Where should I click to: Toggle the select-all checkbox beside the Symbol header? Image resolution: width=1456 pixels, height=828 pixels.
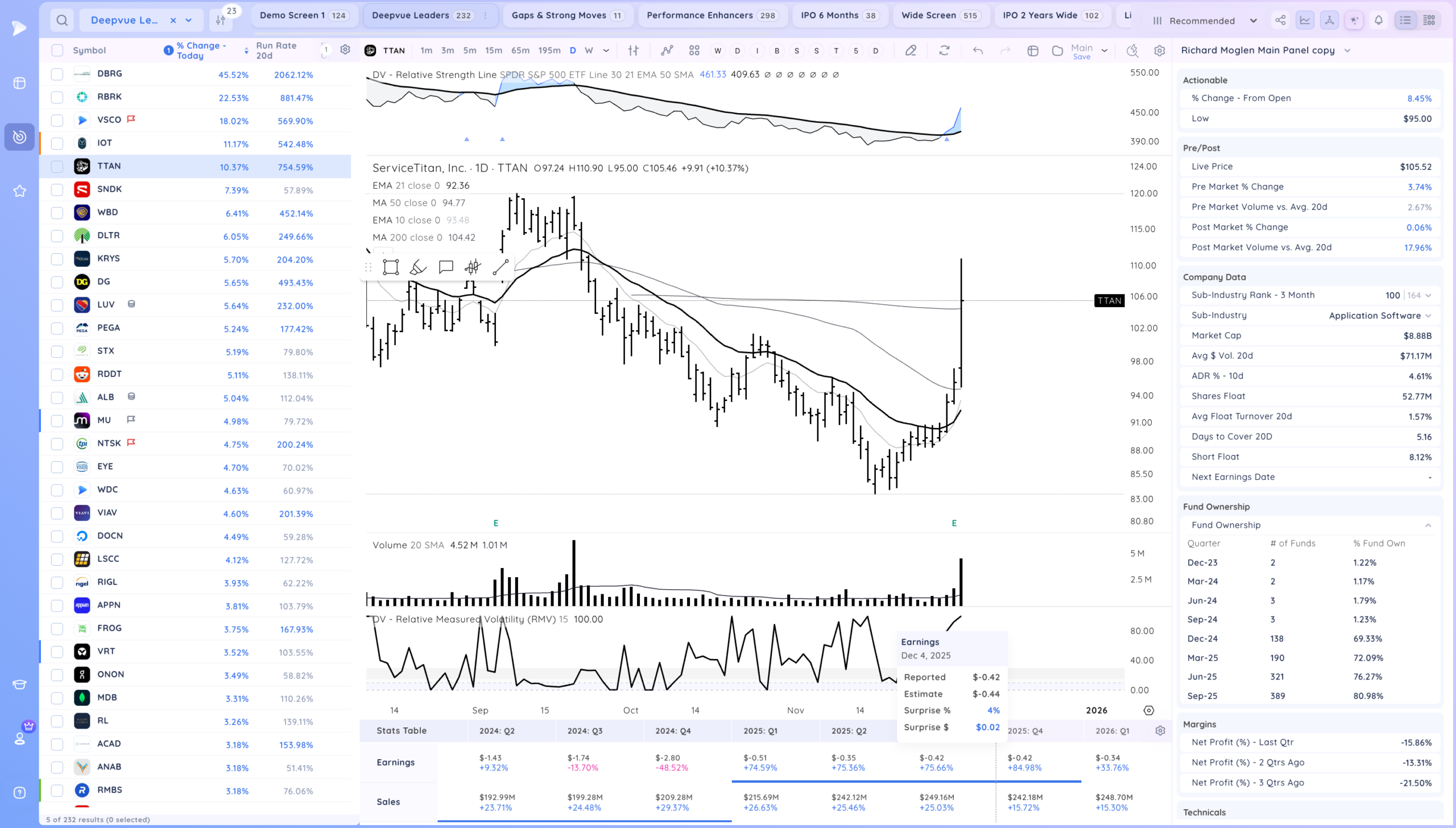[x=57, y=51]
